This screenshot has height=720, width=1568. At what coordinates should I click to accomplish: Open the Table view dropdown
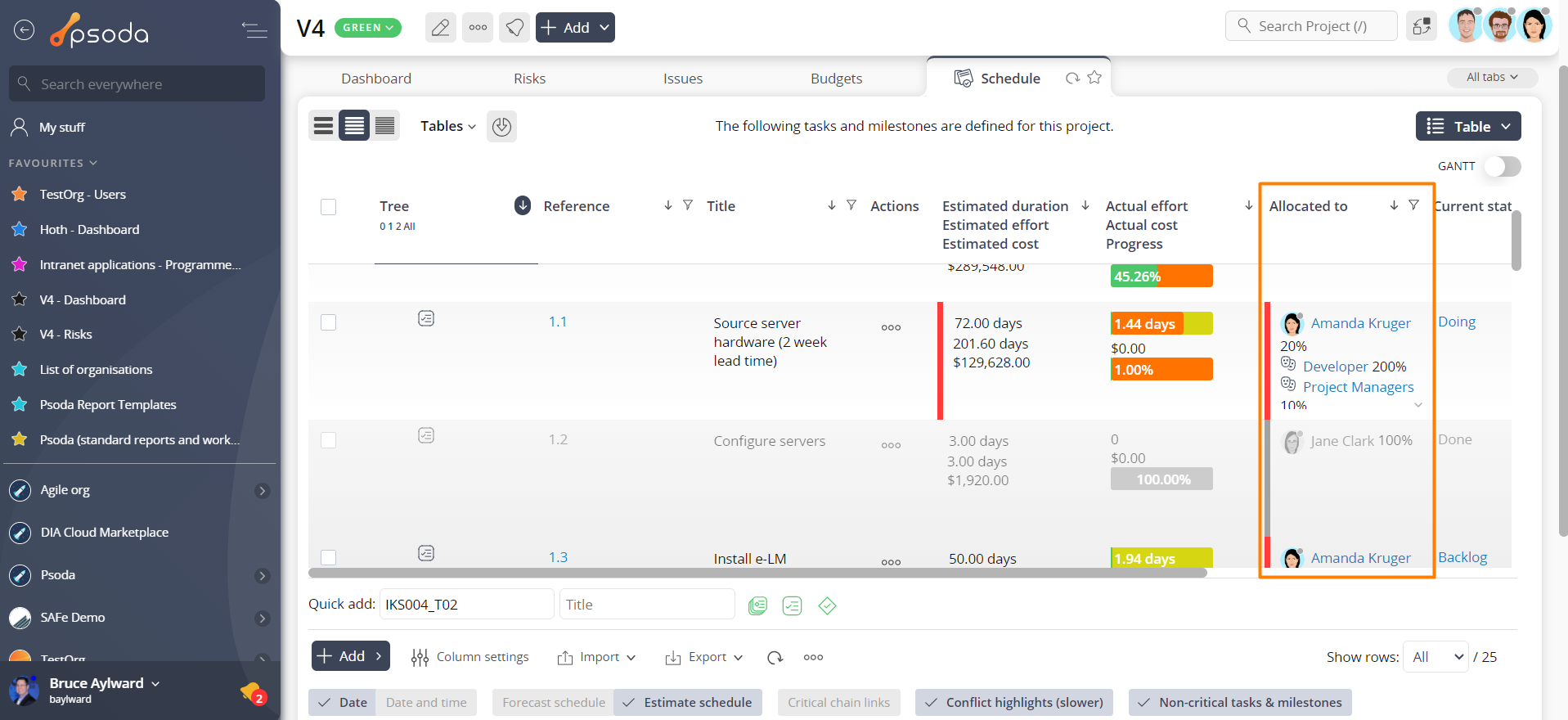point(1468,127)
